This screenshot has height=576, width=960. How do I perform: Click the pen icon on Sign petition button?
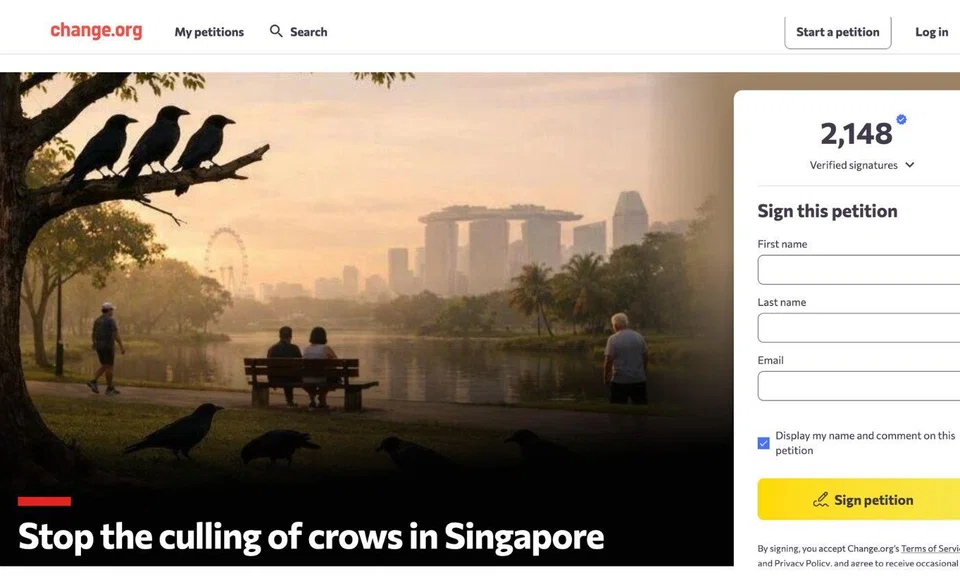(822, 499)
